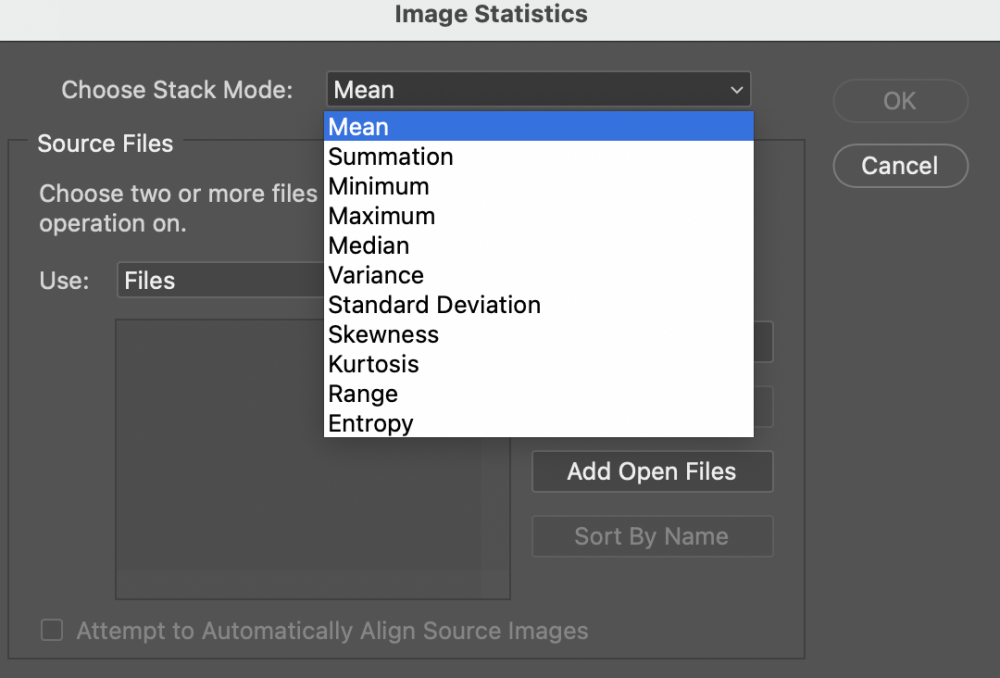This screenshot has height=678, width=1000.
Task: Choose Median from the dropdown list
Action: [538, 246]
